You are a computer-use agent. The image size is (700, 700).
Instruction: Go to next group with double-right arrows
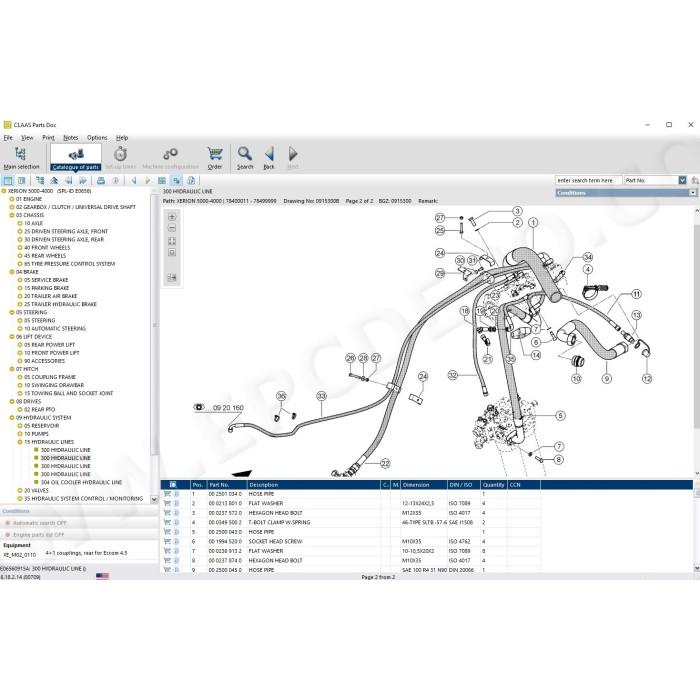pyautogui.click(x=83, y=180)
